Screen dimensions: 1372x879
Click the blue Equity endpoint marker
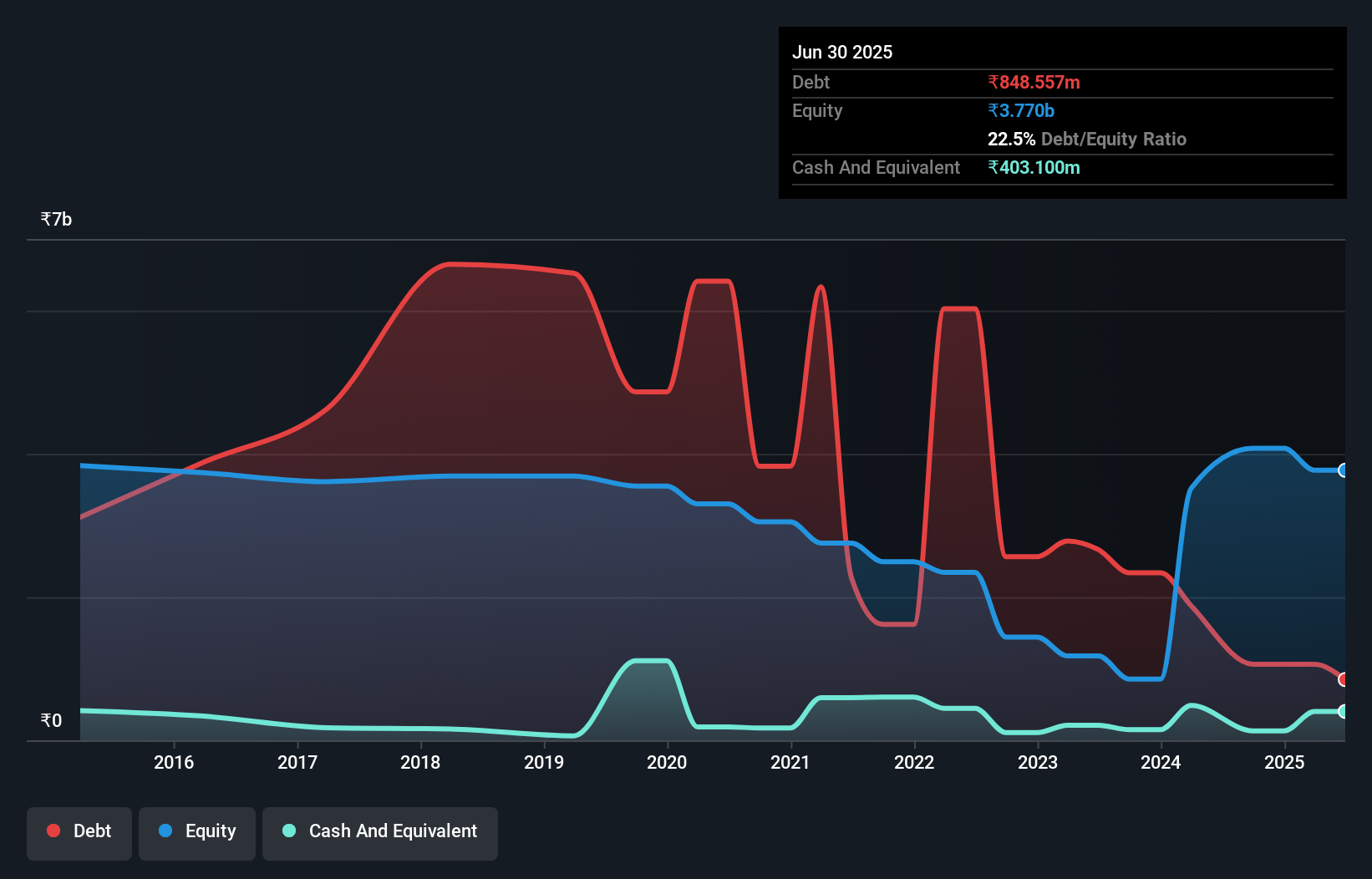tap(1344, 470)
